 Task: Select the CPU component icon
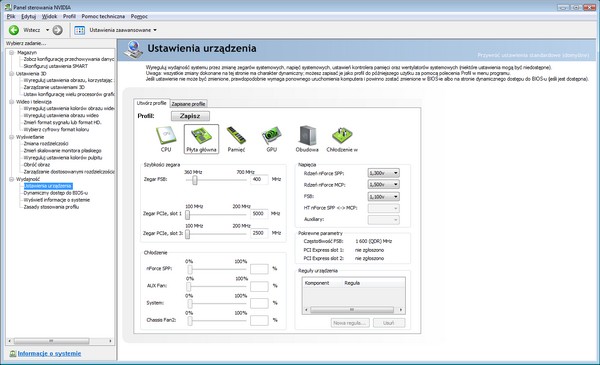(166, 135)
